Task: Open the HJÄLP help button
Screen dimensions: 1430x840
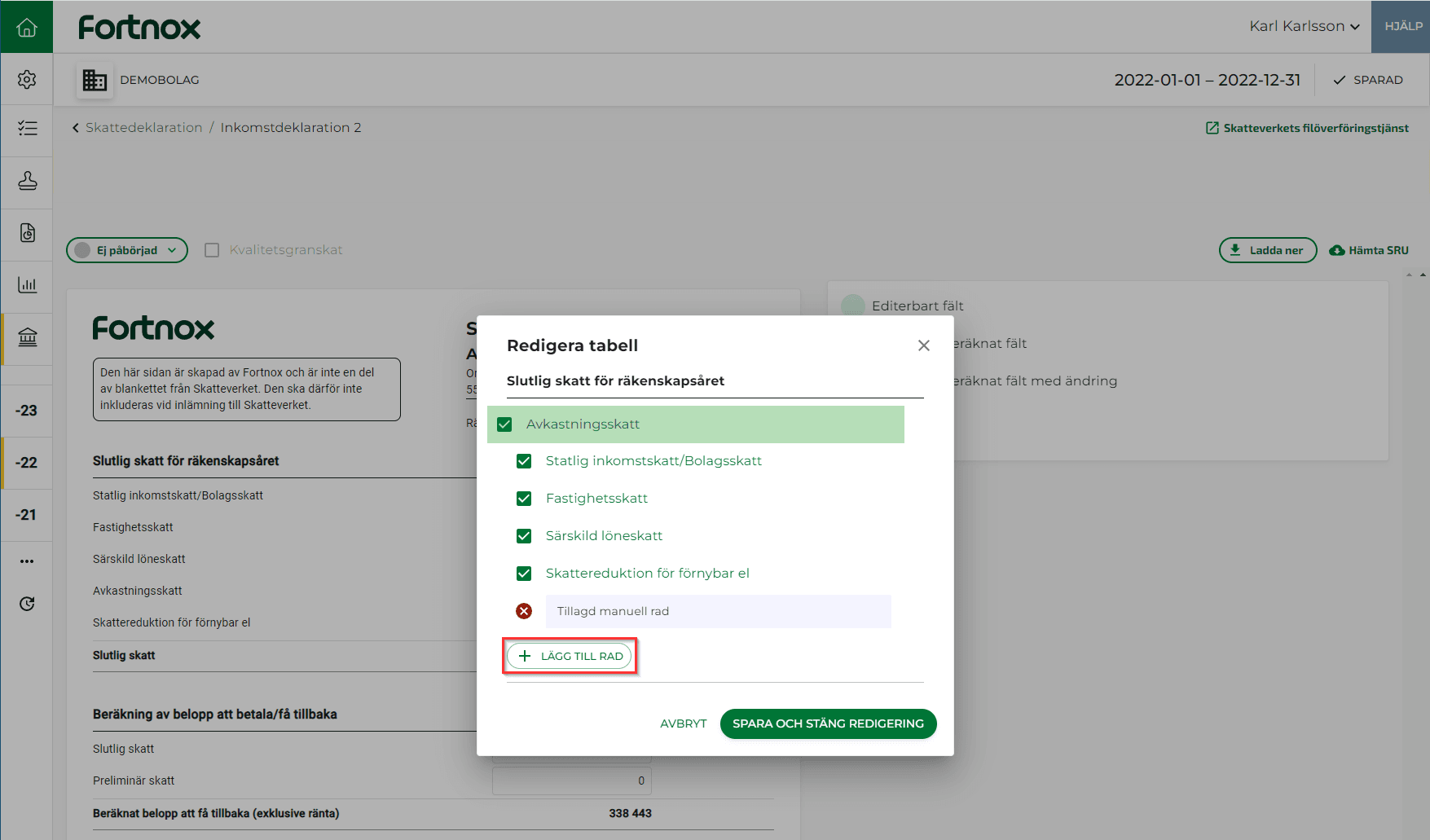Action: (x=1401, y=26)
